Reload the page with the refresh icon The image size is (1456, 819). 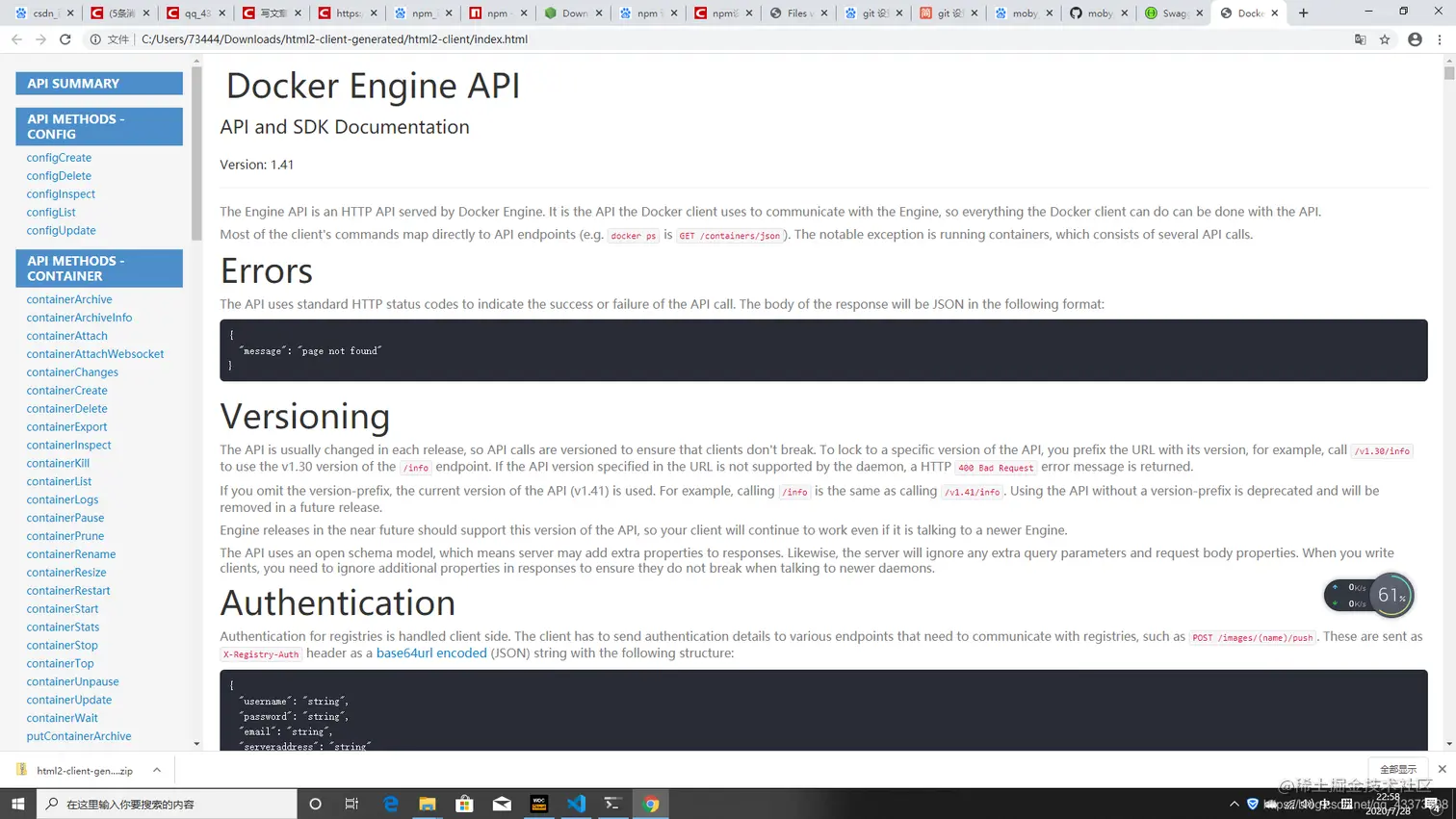[x=65, y=39]
